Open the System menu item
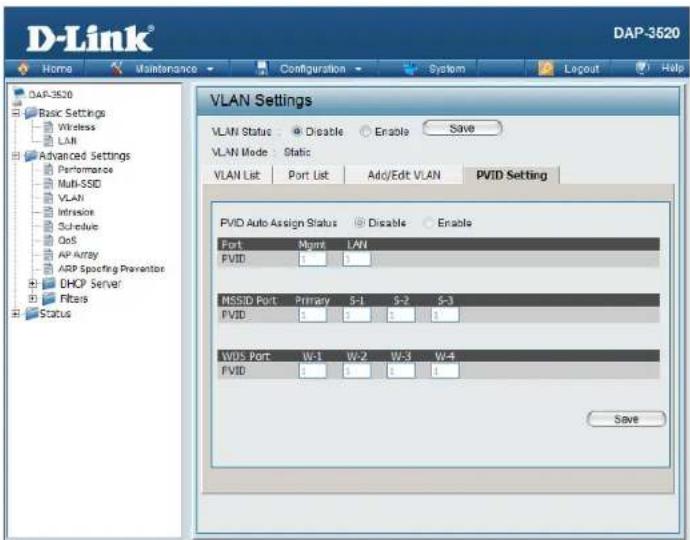The height and width of the screenshot is (540, 690). click(447, 69)
